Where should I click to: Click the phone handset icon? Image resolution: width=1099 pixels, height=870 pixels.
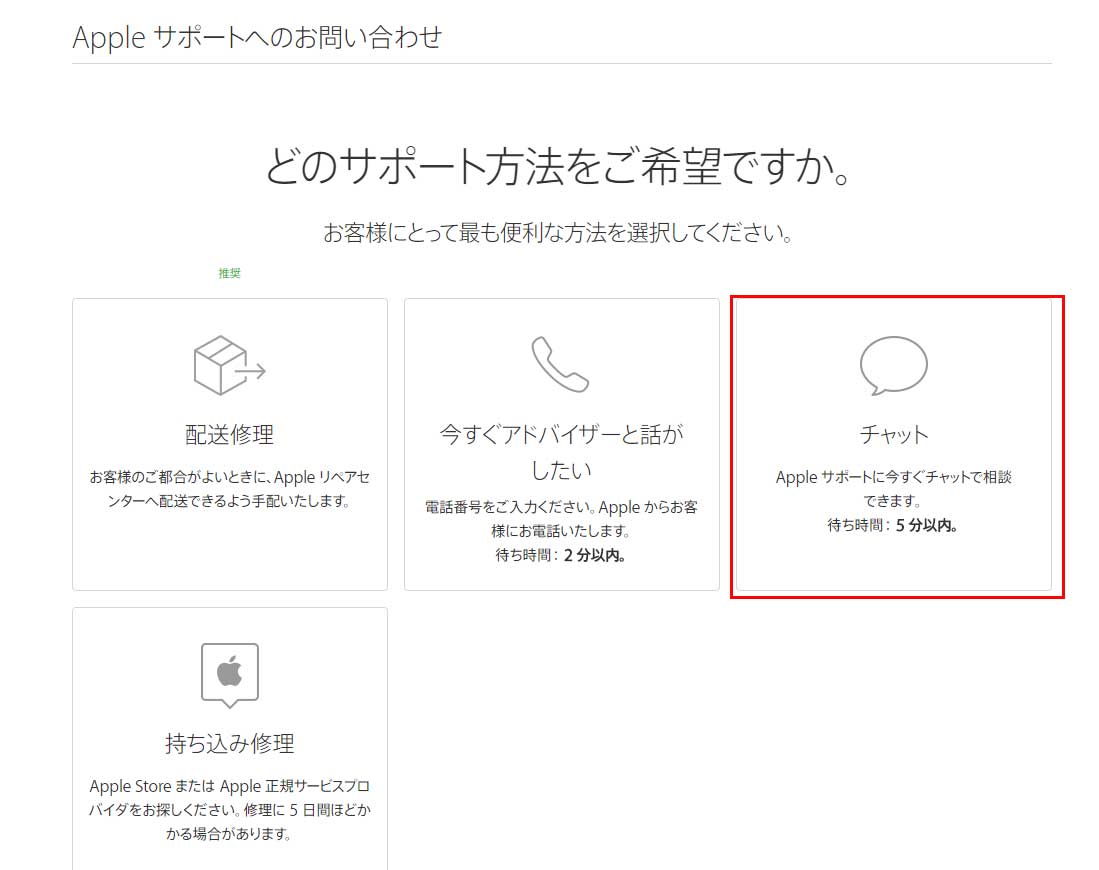tap(560, 364)
